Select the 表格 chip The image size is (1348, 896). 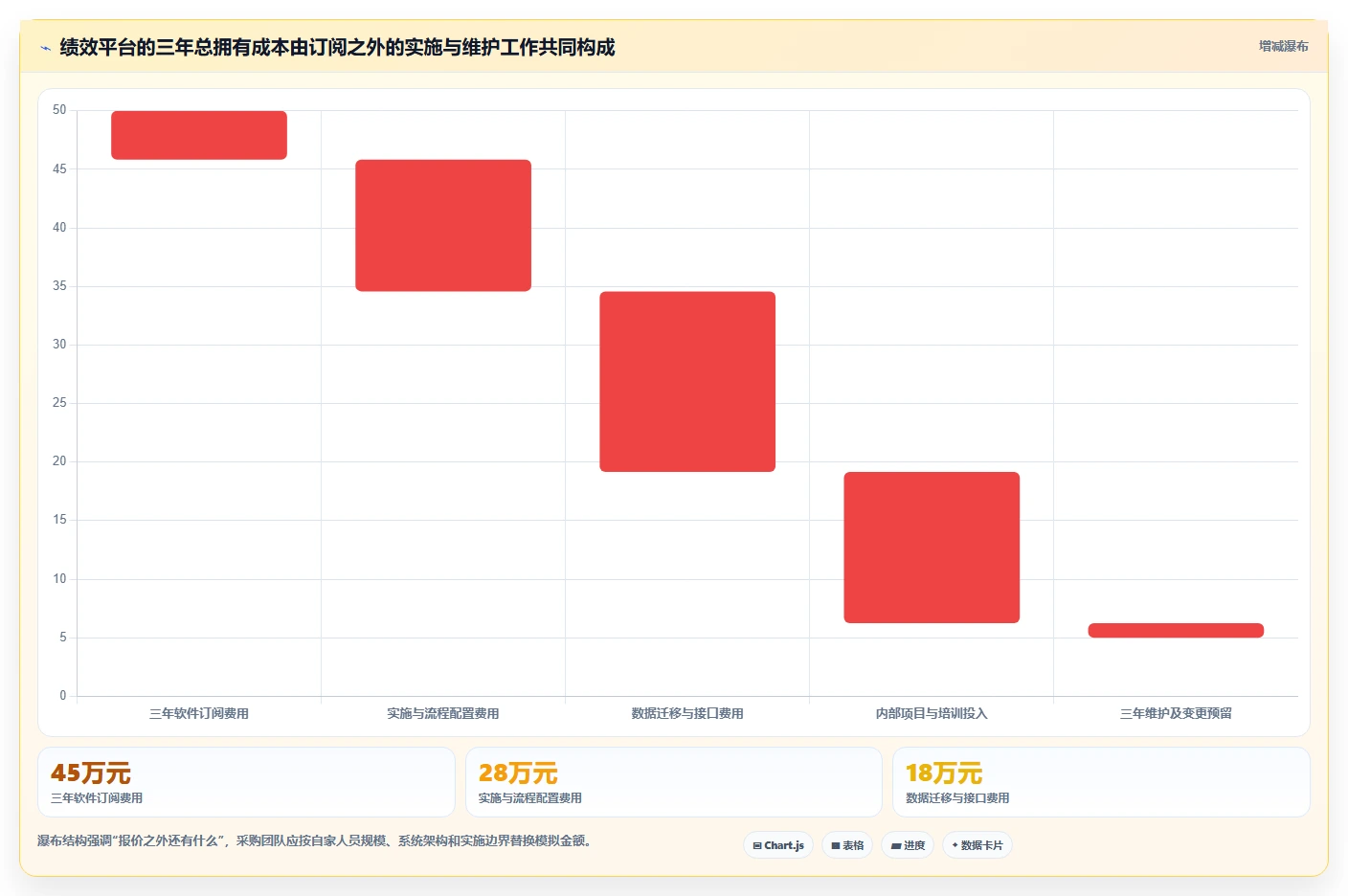tap(847, 845)
